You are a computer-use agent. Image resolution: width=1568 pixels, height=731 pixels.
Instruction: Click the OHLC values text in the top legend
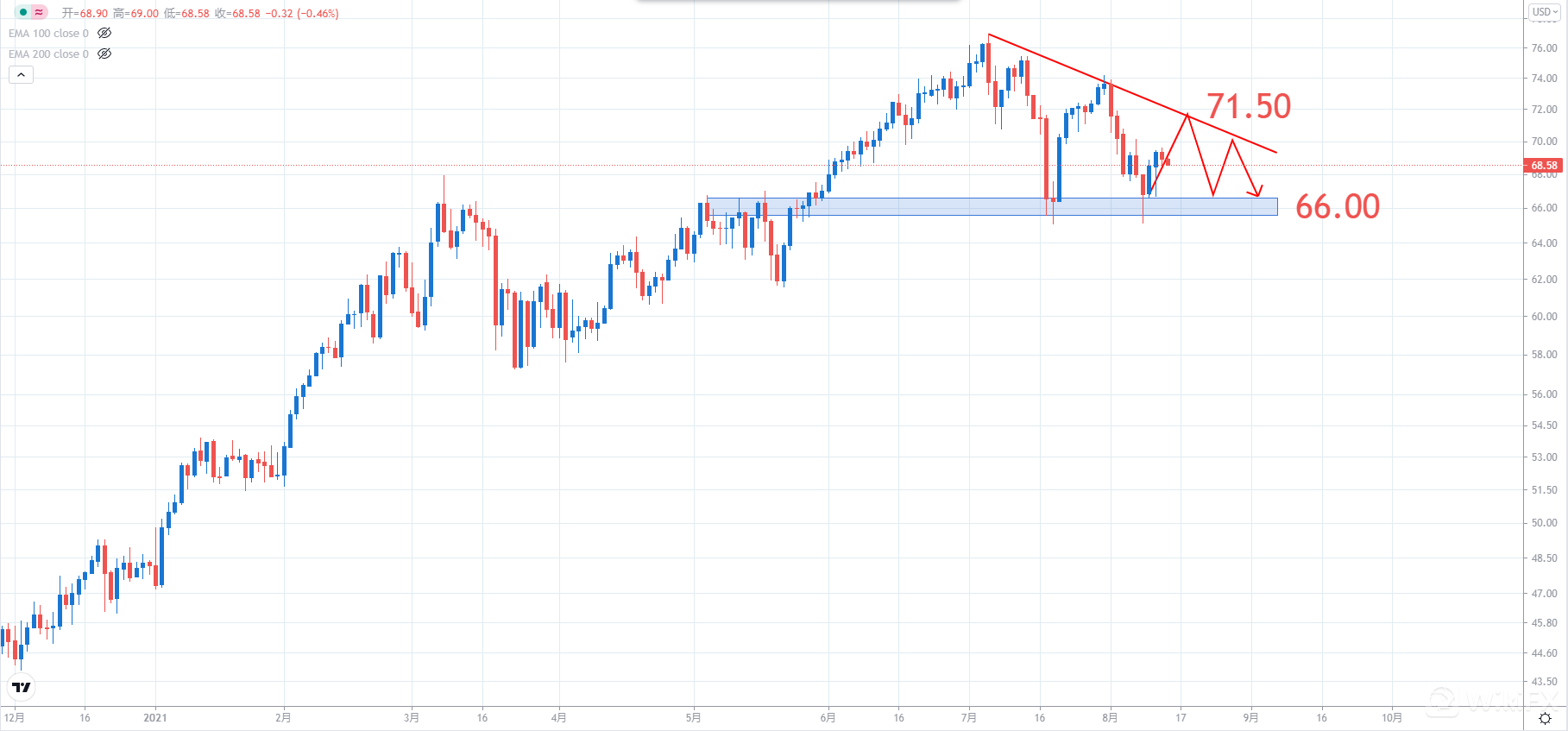198,13
